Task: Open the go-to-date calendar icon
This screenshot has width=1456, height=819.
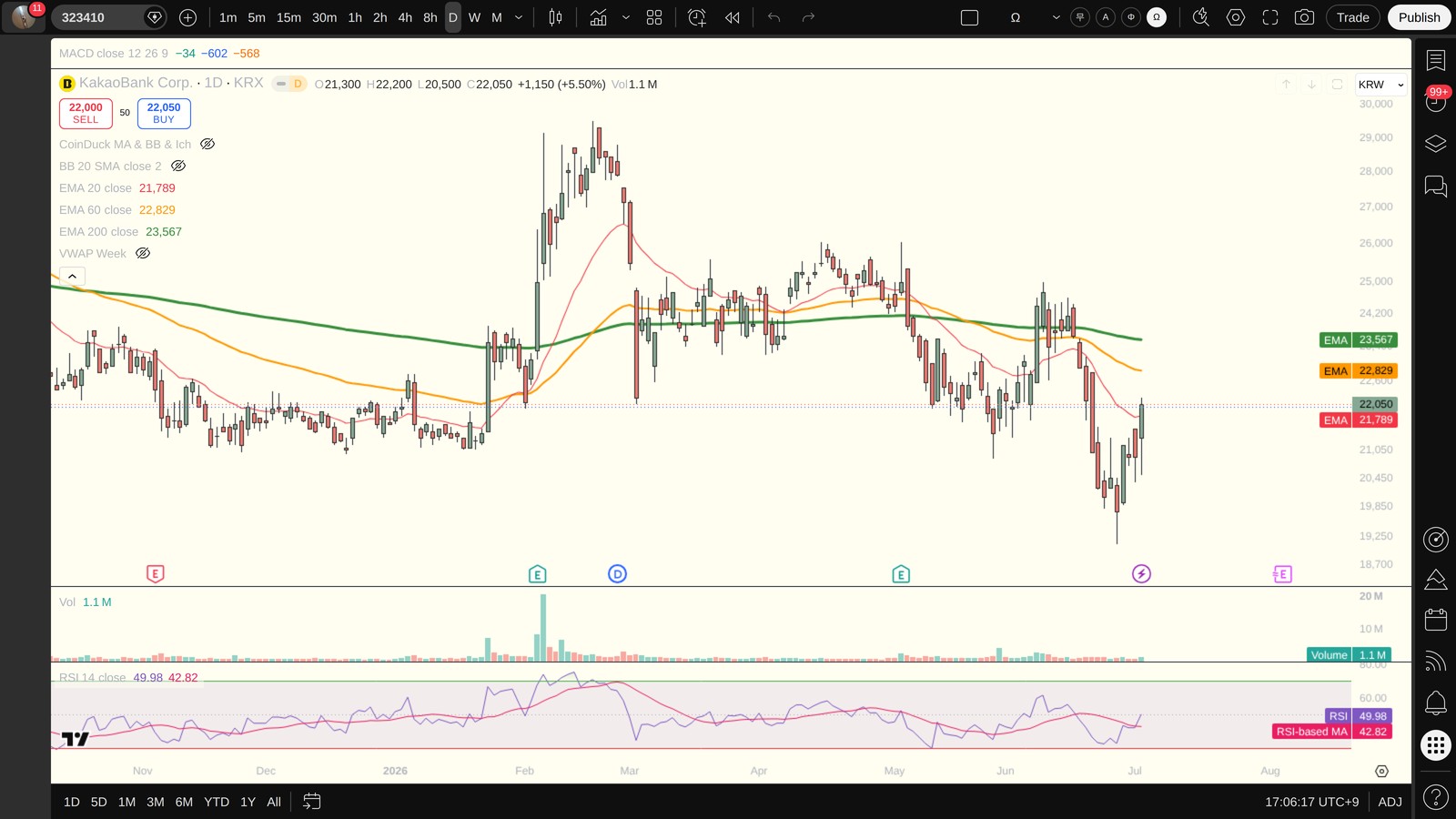Action: point(311,802)
